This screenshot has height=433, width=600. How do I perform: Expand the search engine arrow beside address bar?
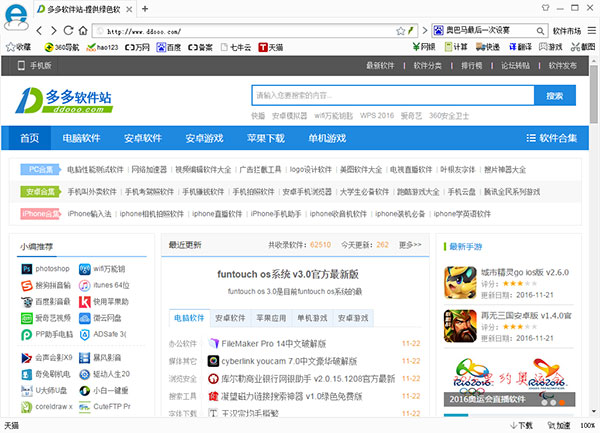[425, 31]
